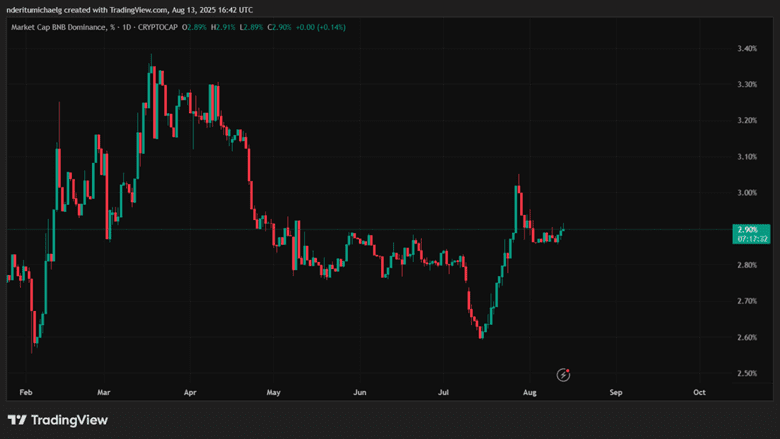Image resolution: width=780 pixels, height=439 pixels.
Task: Click the 07:17:32 bar countdown timer
Action: (751, 239)
